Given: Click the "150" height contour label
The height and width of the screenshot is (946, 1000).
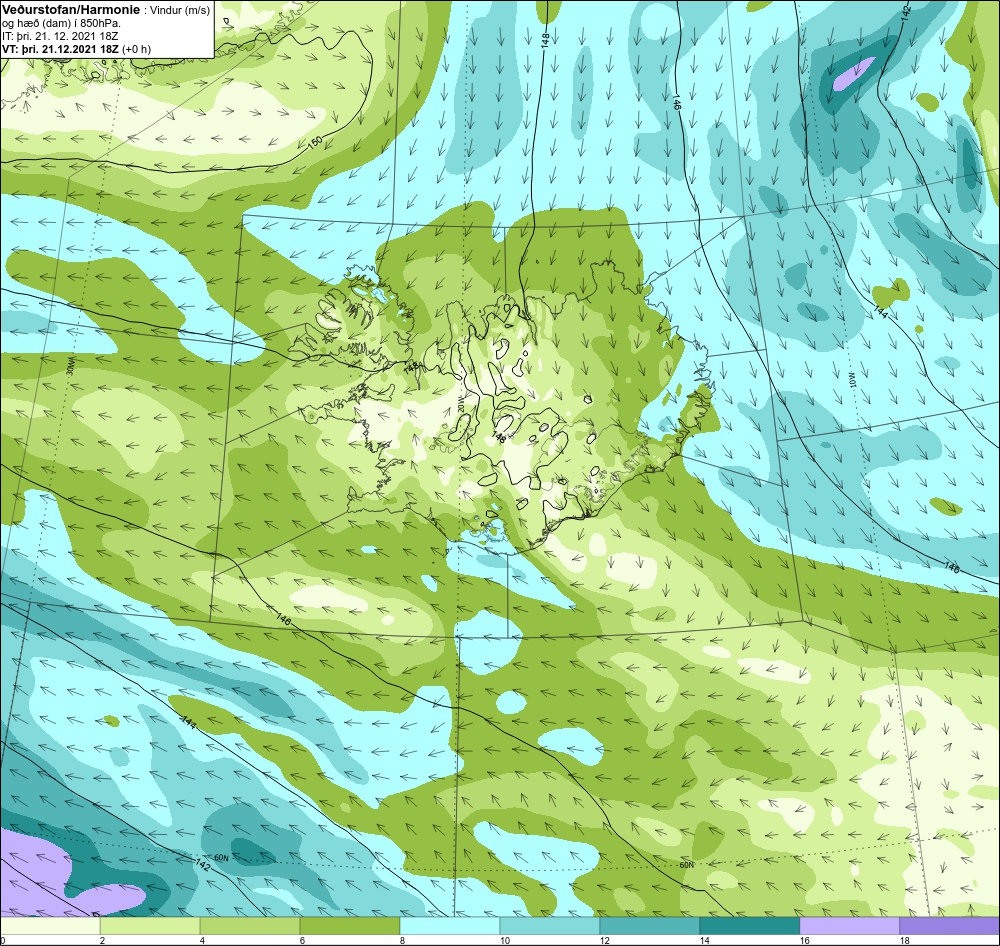Looking at the screenshot, I should tap(315, 144).
